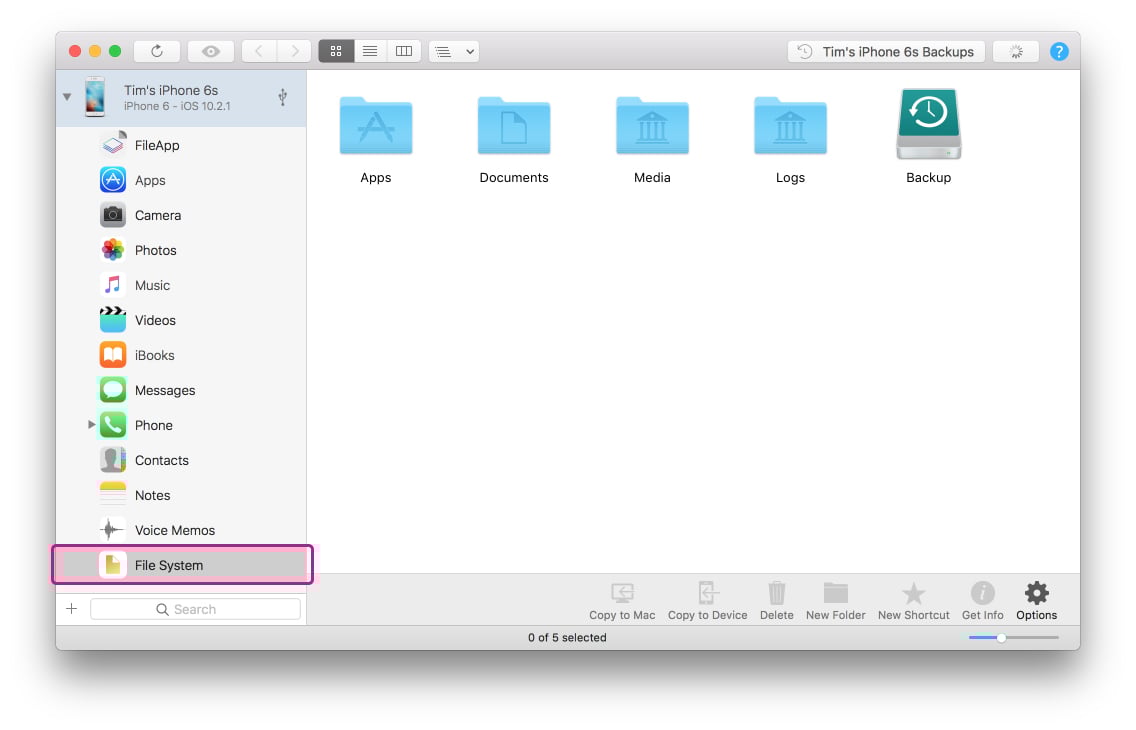Focus the sidebar Search field
Image resolution: width=1136 pixels, height=730 pixels.
tap(196, 609)
